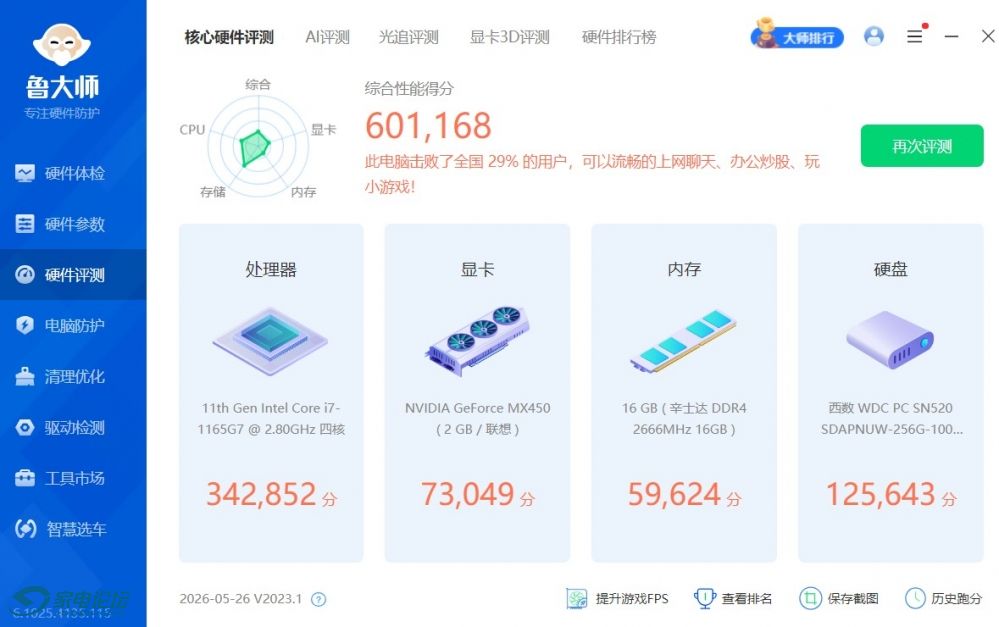Image resolution: width=999 pixels, height=627 pixels.
Task: Open the user account avatar icon
Action: [x=873, y=36]
